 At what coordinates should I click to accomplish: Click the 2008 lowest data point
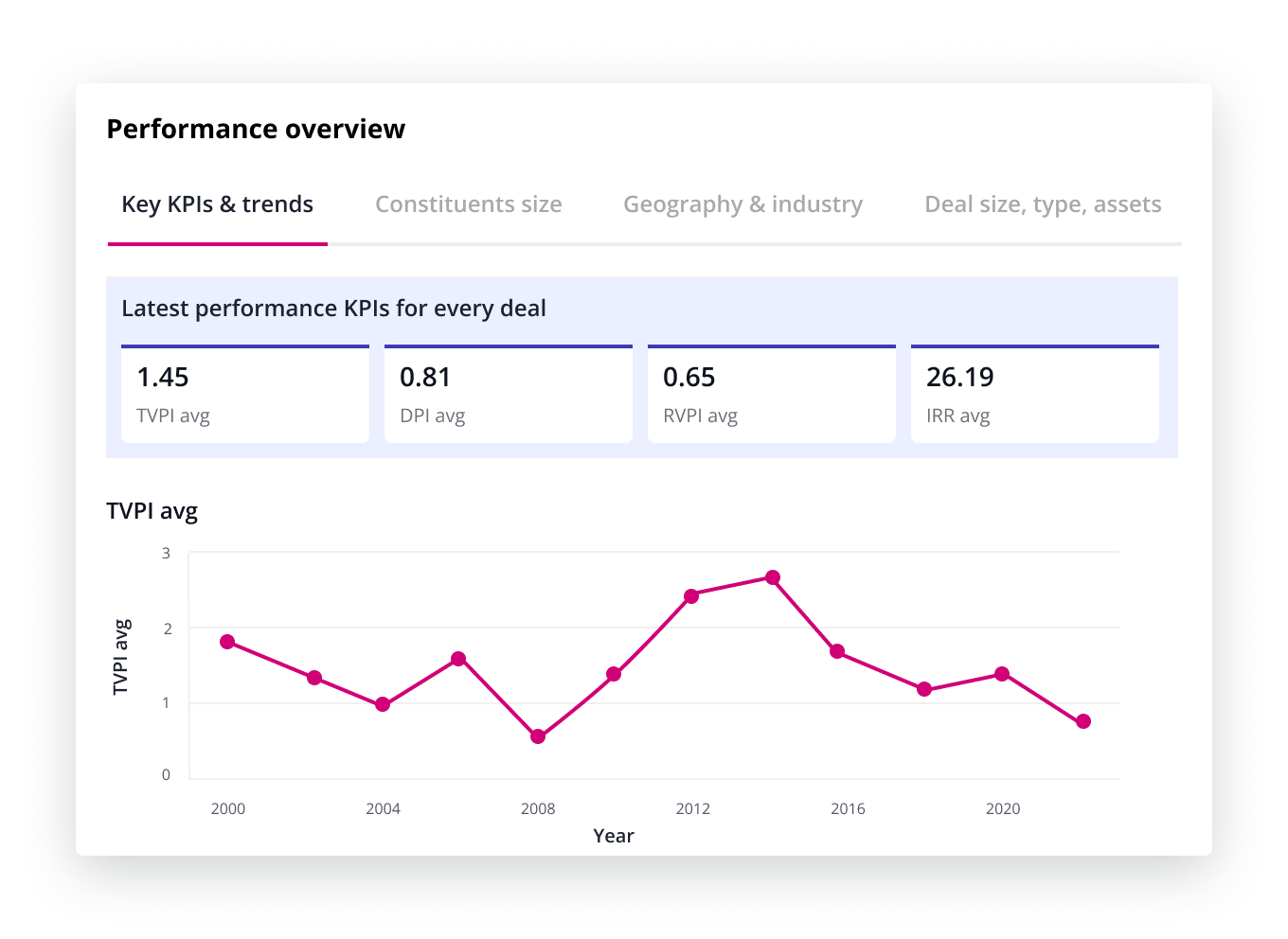click(538, 736)
